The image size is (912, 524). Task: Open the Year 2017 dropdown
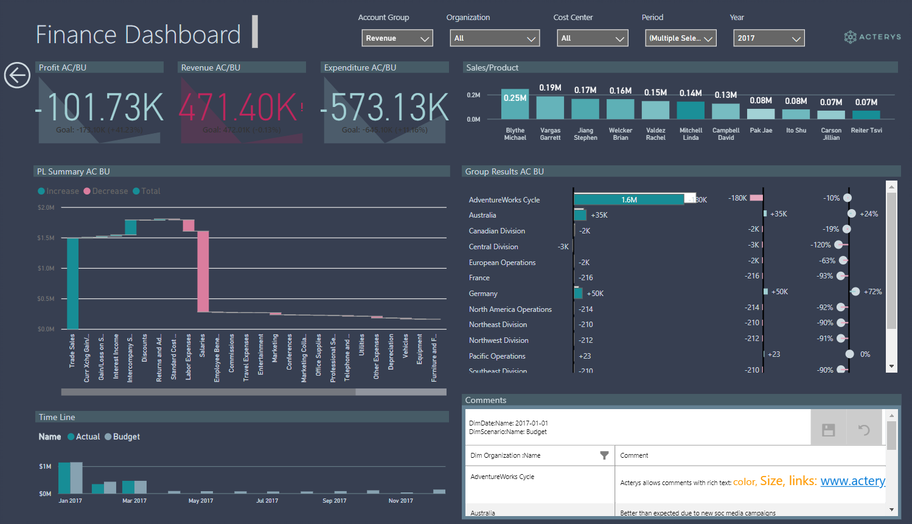tap(769, 38)
